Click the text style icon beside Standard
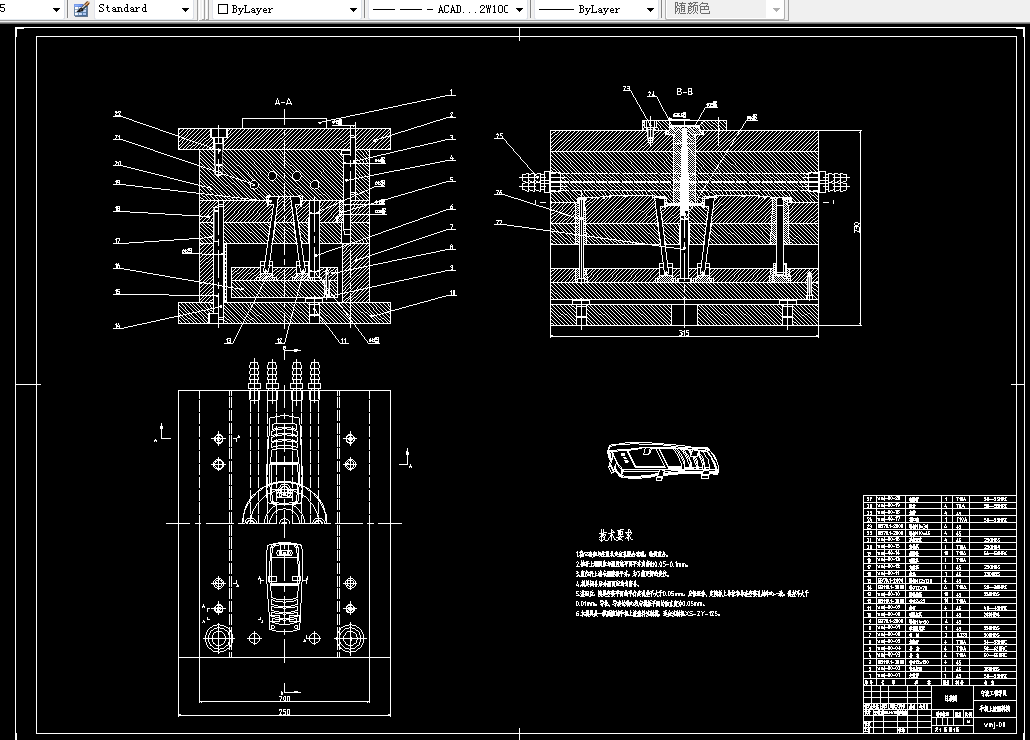Viewport: 1030px width, 740px height. [x=81, y=9]
